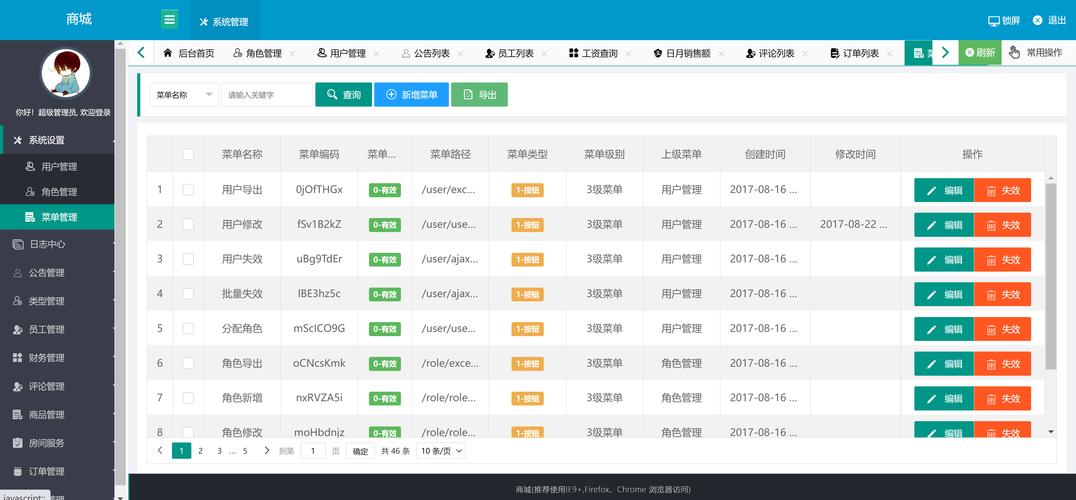
Task: Click the 查询 search button
Action: point(343,95)
